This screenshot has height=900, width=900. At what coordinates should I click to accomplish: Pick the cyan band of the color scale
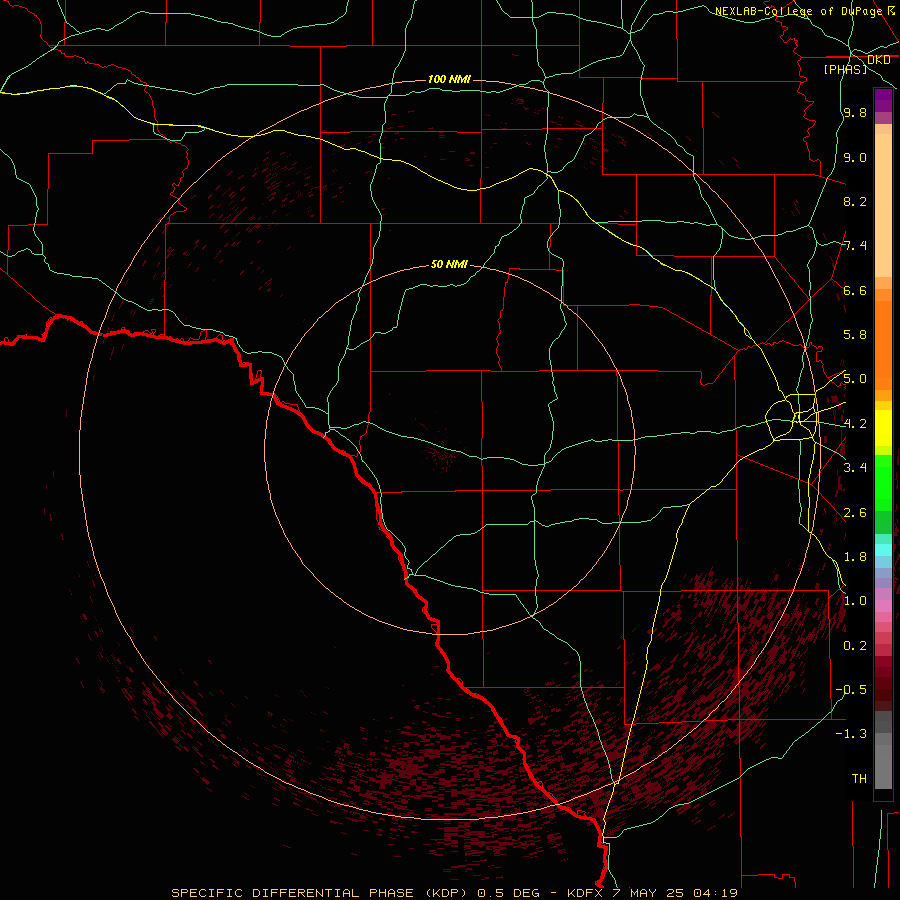click(883, 550)
